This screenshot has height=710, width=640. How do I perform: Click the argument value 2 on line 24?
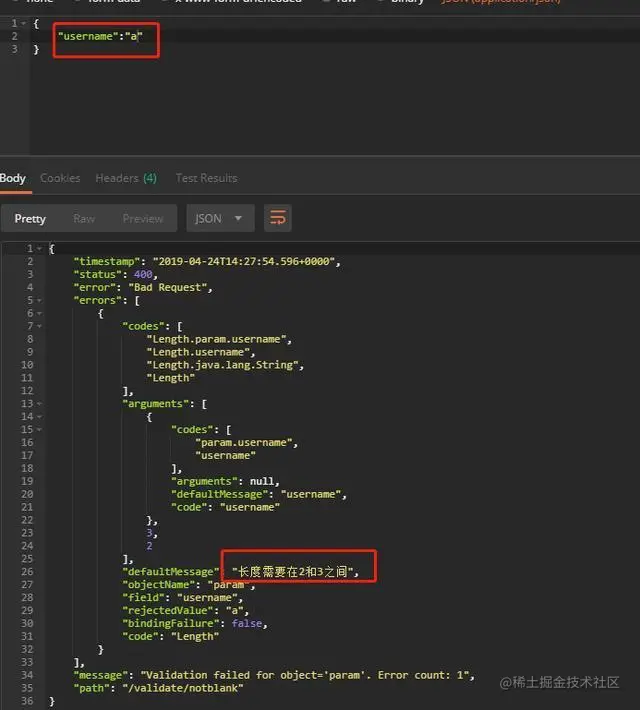[x=149, y=546]
